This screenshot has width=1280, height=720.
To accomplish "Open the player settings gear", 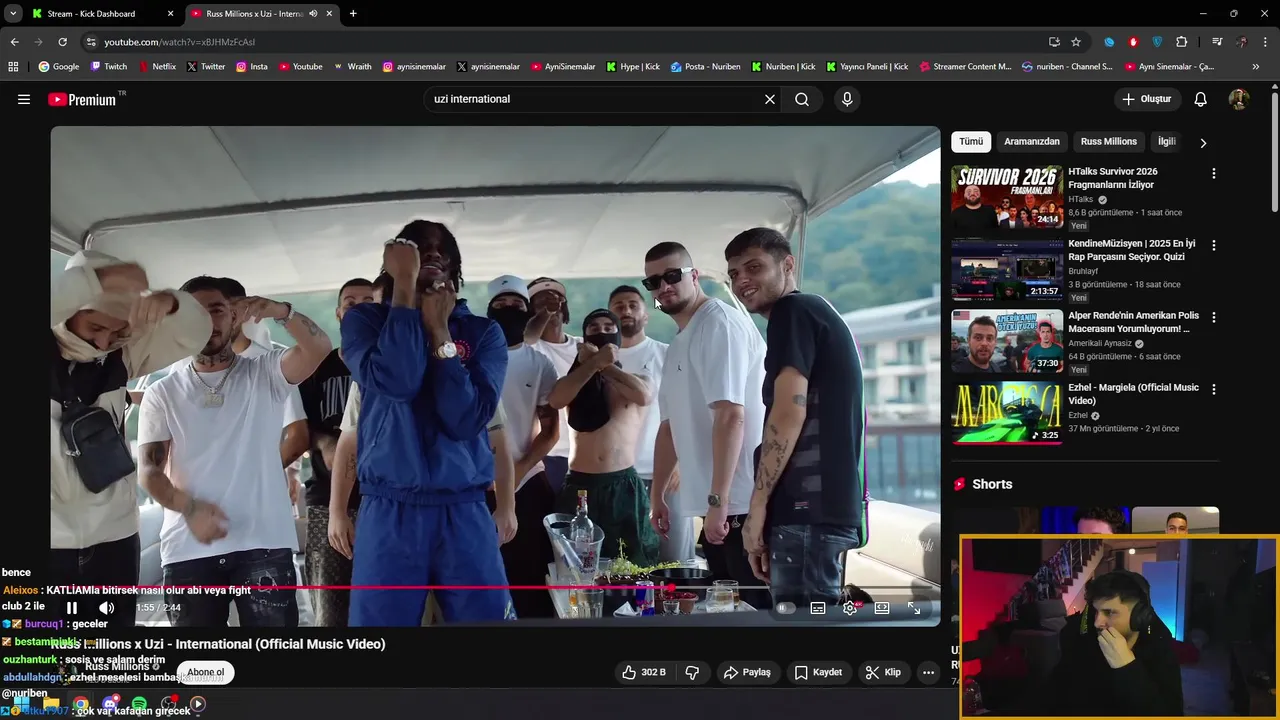I will [850, 608].
